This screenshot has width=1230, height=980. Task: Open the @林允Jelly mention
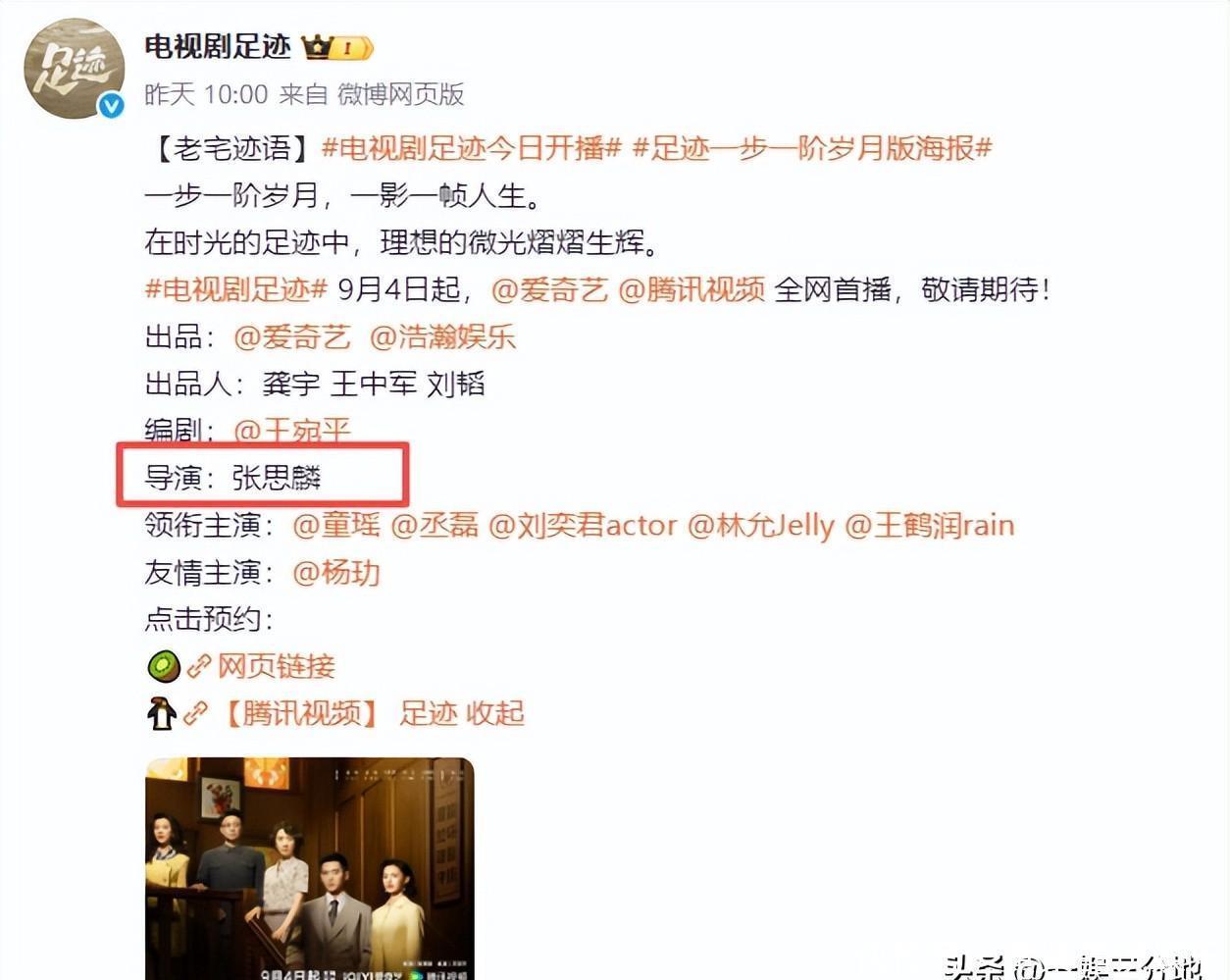coord(761,525)
